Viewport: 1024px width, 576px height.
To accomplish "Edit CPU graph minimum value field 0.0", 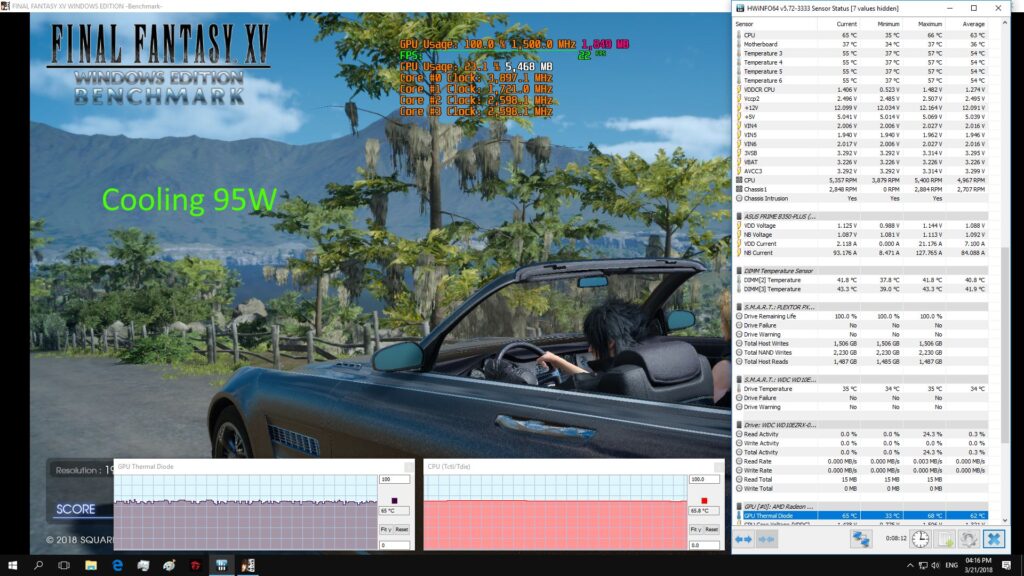I will pos(704,545).
